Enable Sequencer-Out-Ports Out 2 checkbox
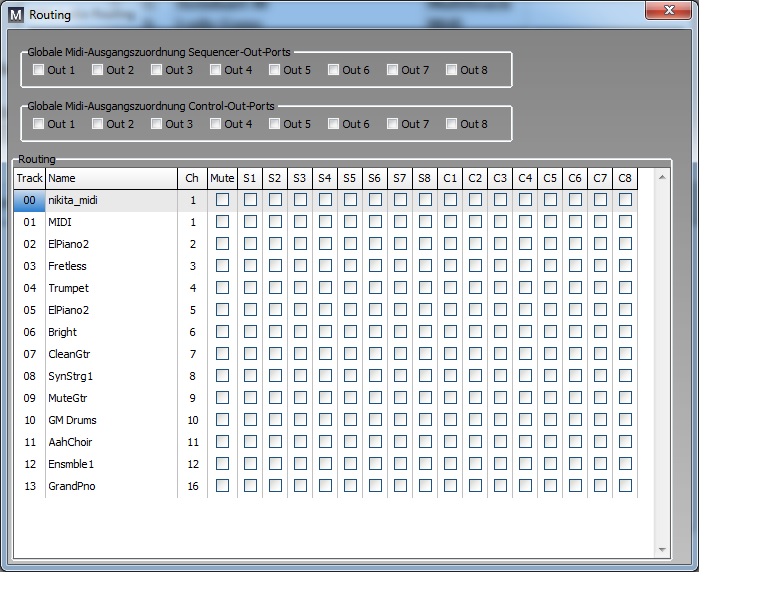768x614 pixels. (97, 70)
